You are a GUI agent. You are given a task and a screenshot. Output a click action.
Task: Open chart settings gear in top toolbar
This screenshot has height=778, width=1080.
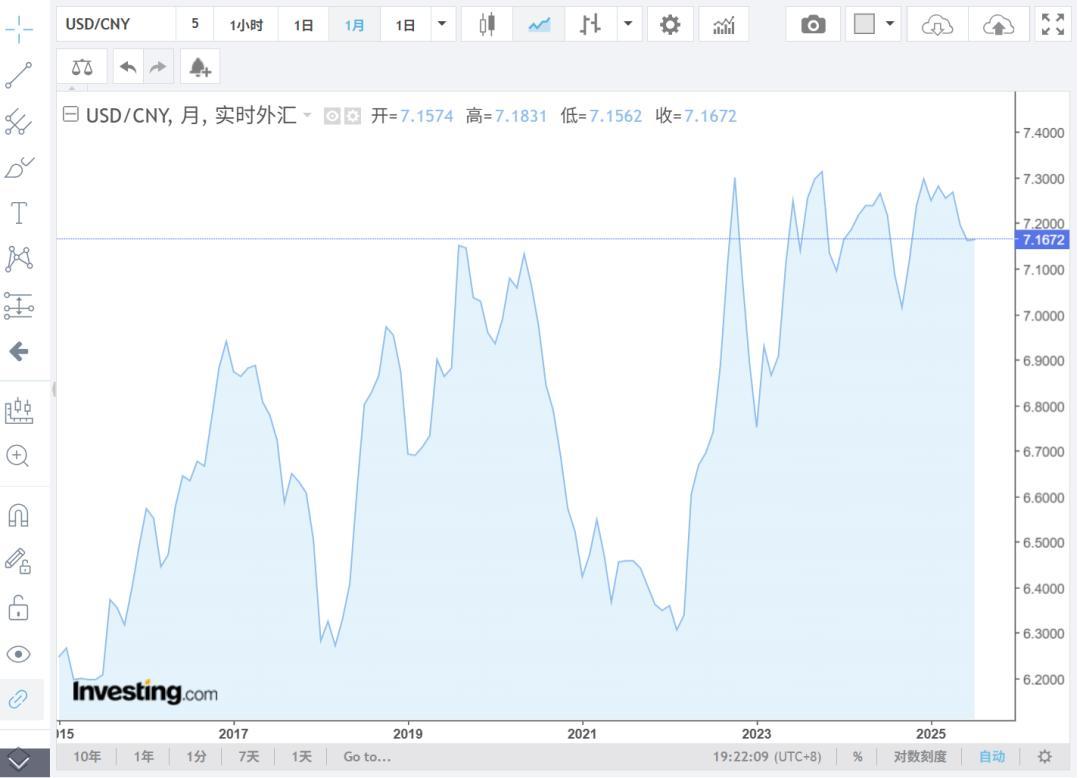pos(670,25)
